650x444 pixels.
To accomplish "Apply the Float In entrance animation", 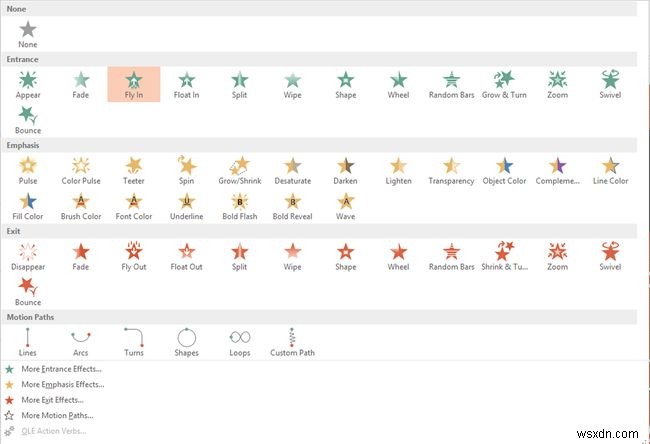I will point(187,85).
